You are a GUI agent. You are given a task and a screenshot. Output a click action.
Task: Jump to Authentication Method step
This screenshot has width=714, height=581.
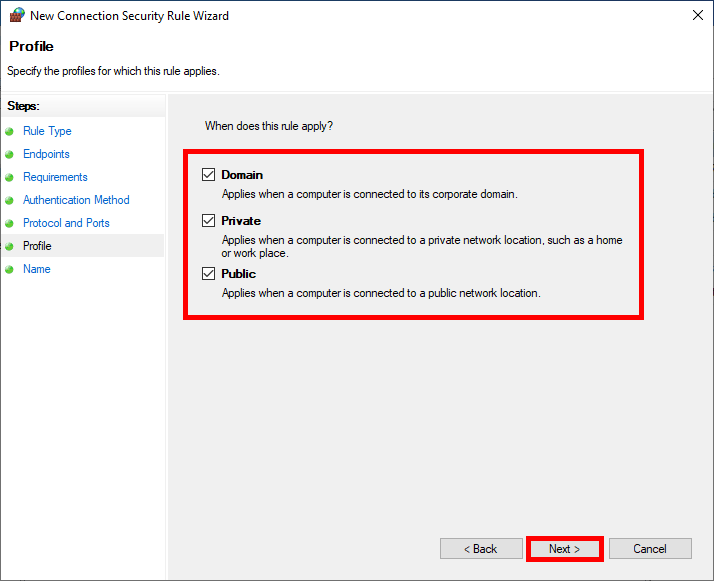76,200
